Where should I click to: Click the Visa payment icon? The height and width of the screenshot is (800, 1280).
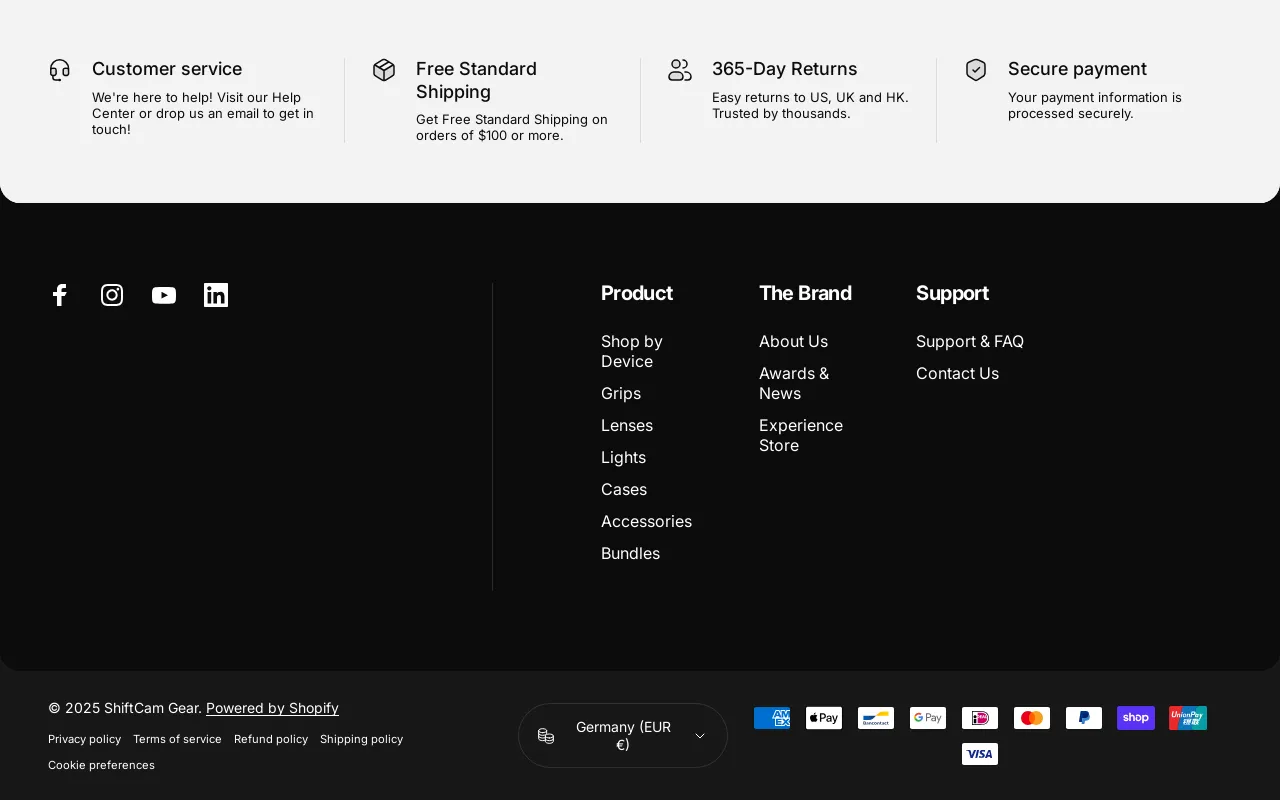click(x=980, y=754)
